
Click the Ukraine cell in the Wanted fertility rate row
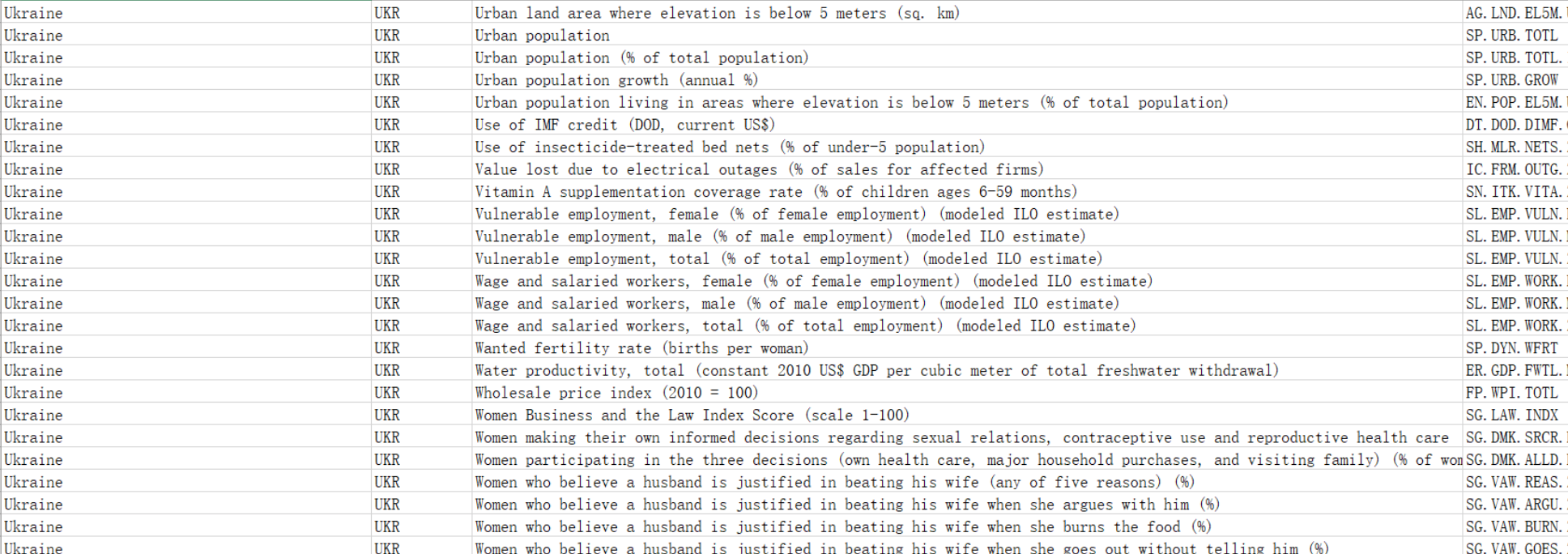33,348
